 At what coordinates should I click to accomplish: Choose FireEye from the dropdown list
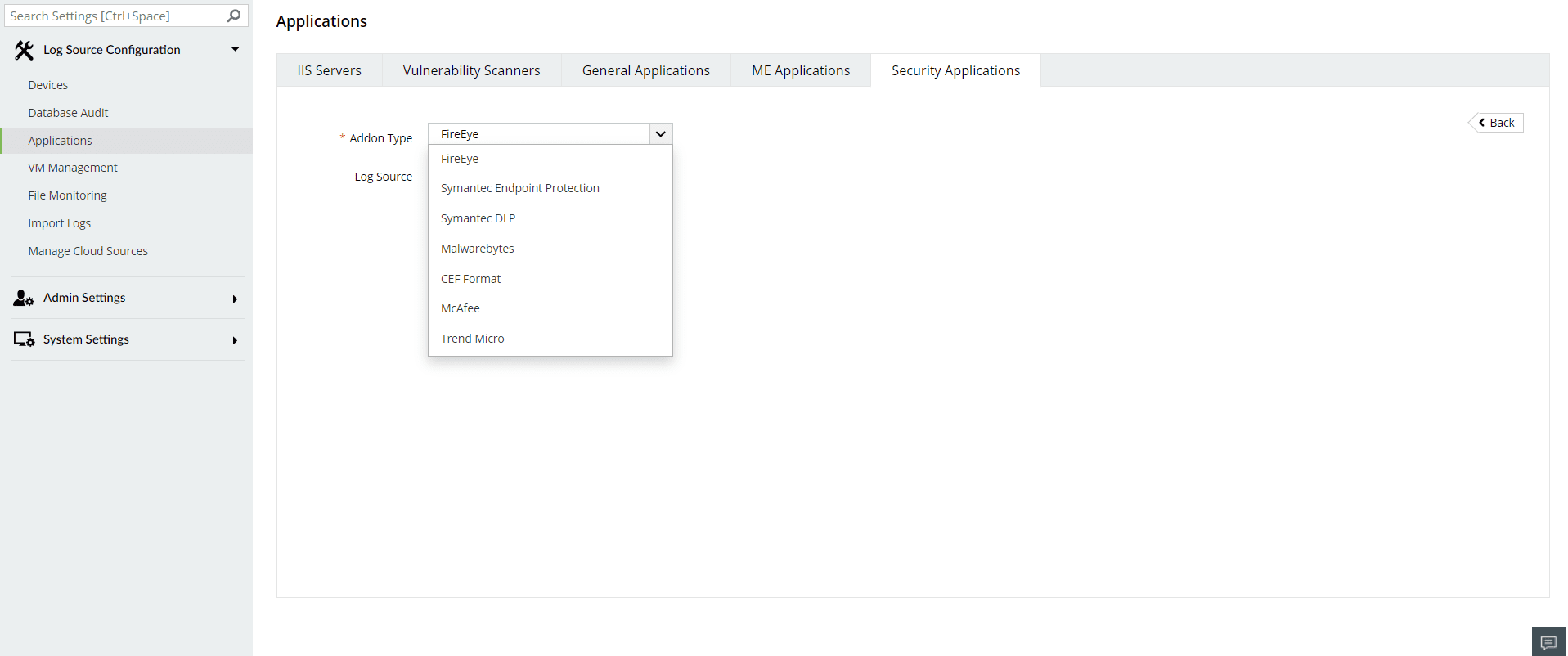[x=550, y=159]
